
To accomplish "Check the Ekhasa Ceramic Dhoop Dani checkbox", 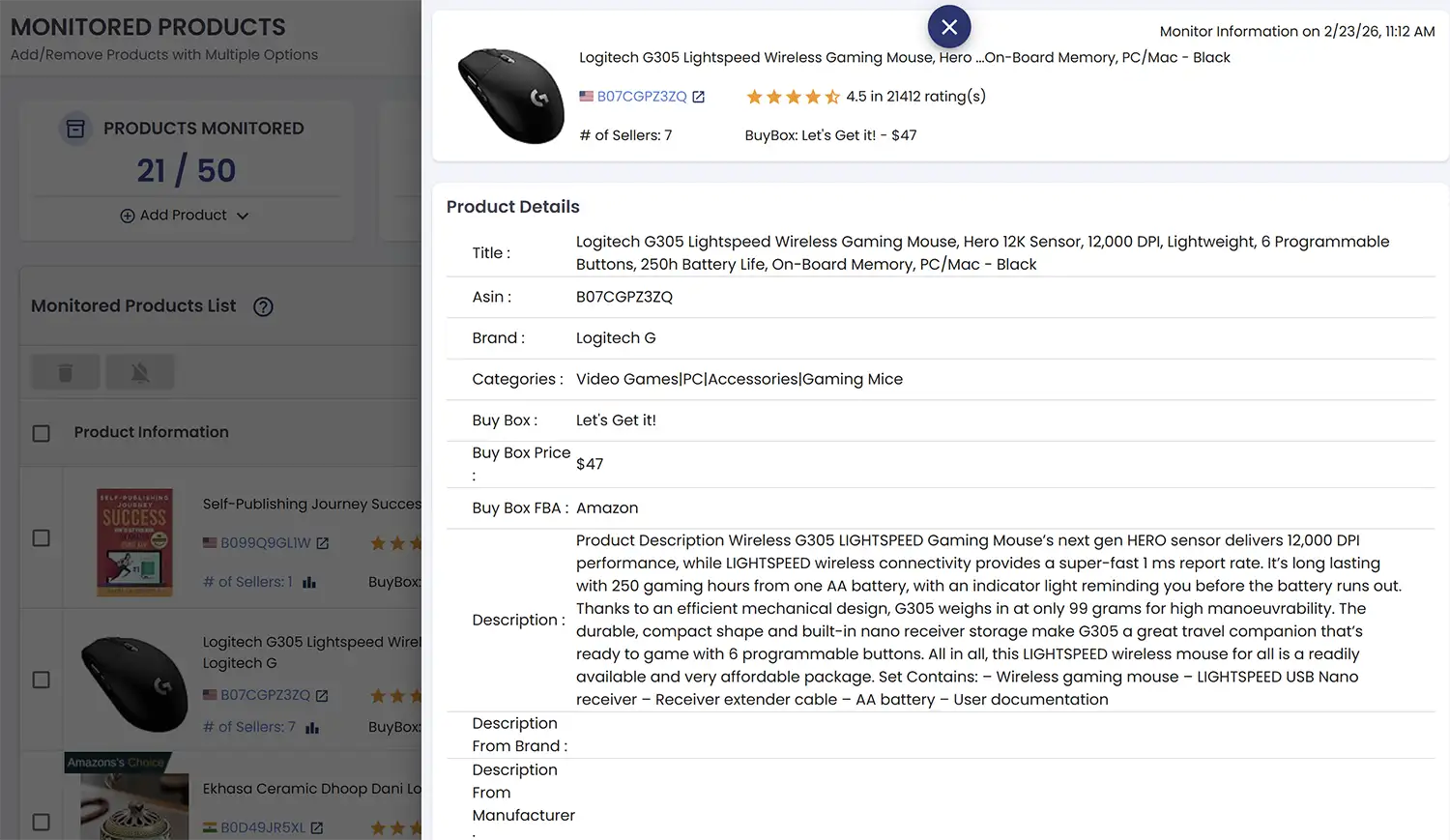I will [x=42, y=822].
